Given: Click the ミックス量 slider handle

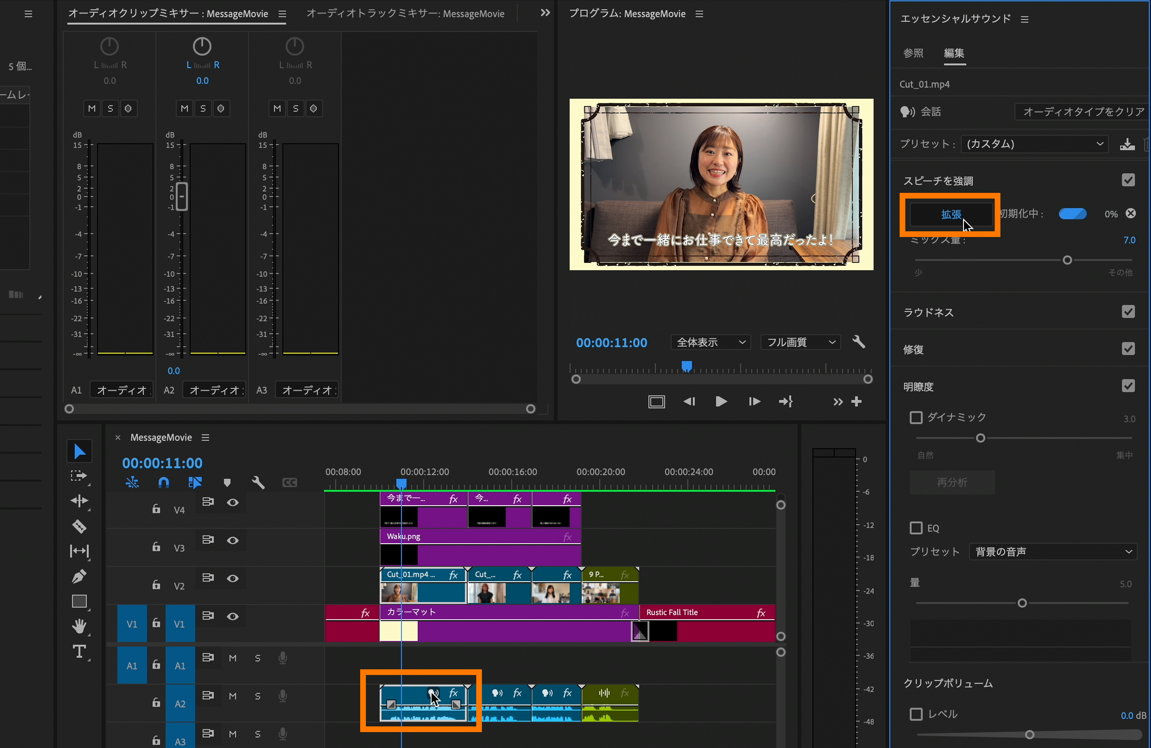Looking at the screenshot, I should click(x=1067, y=260).
